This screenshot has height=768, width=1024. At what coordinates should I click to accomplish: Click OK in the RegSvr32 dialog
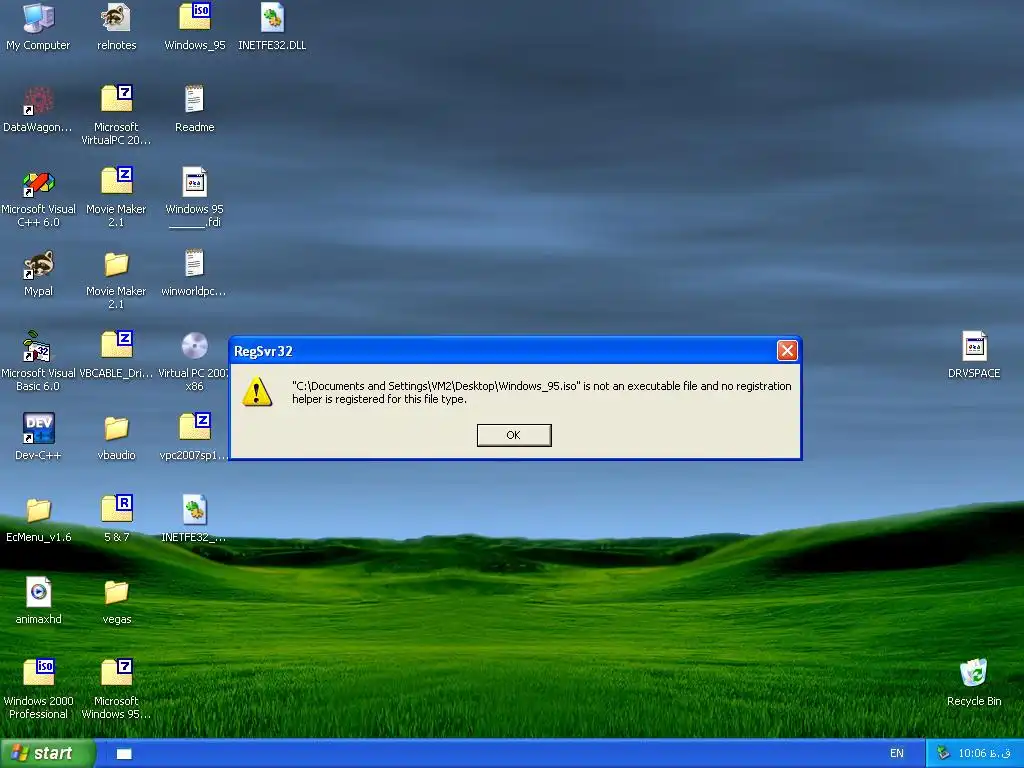514,435
